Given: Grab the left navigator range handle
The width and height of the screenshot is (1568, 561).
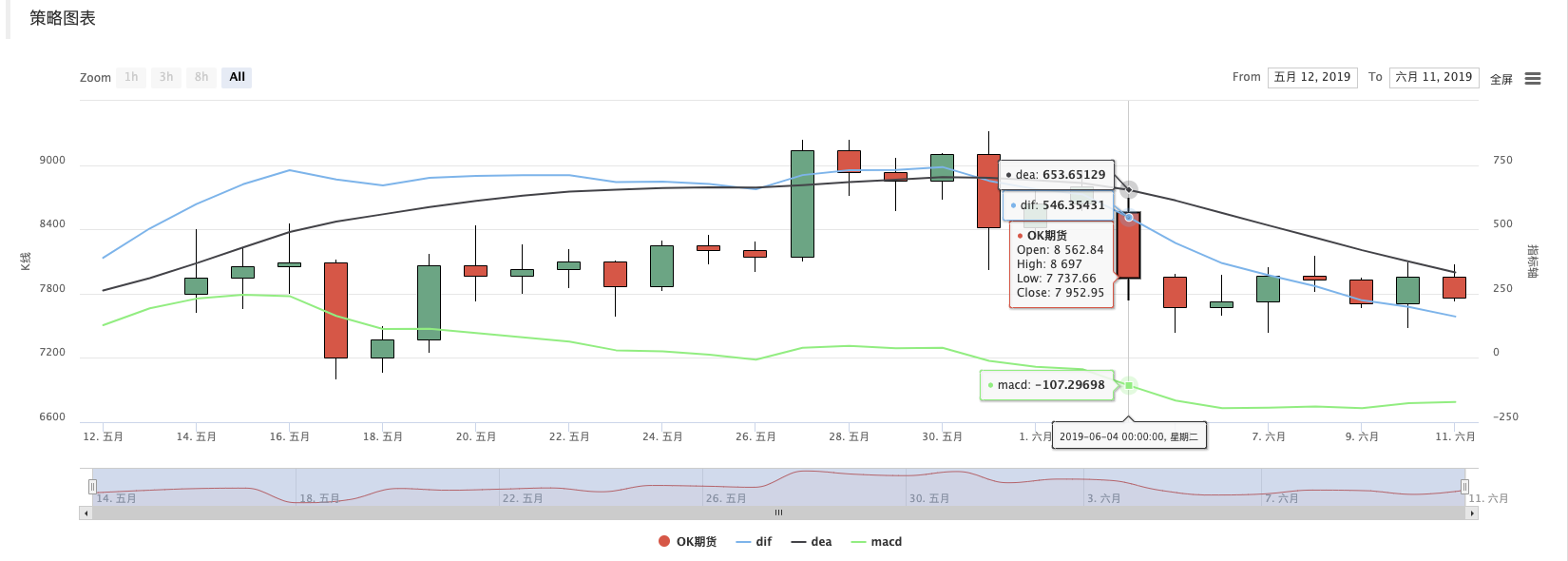Looking at the screenshot, I should 92,487.
